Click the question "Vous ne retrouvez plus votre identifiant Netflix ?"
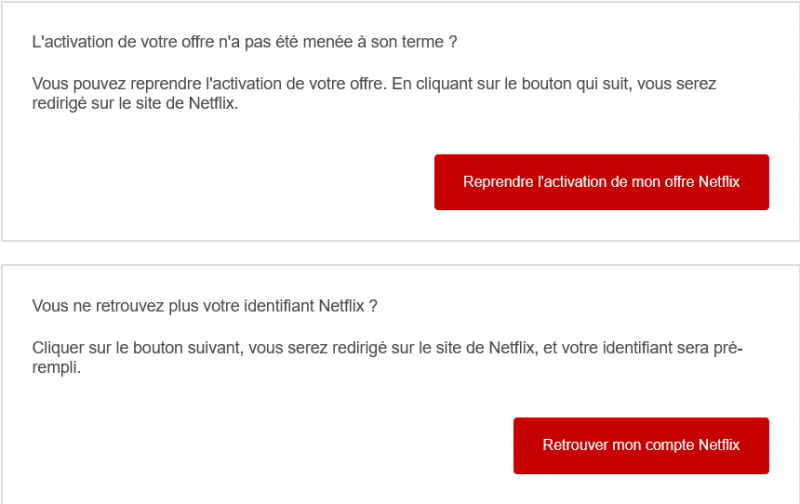The height and width of the screenshot is (504, 800). tap(205, 305)
